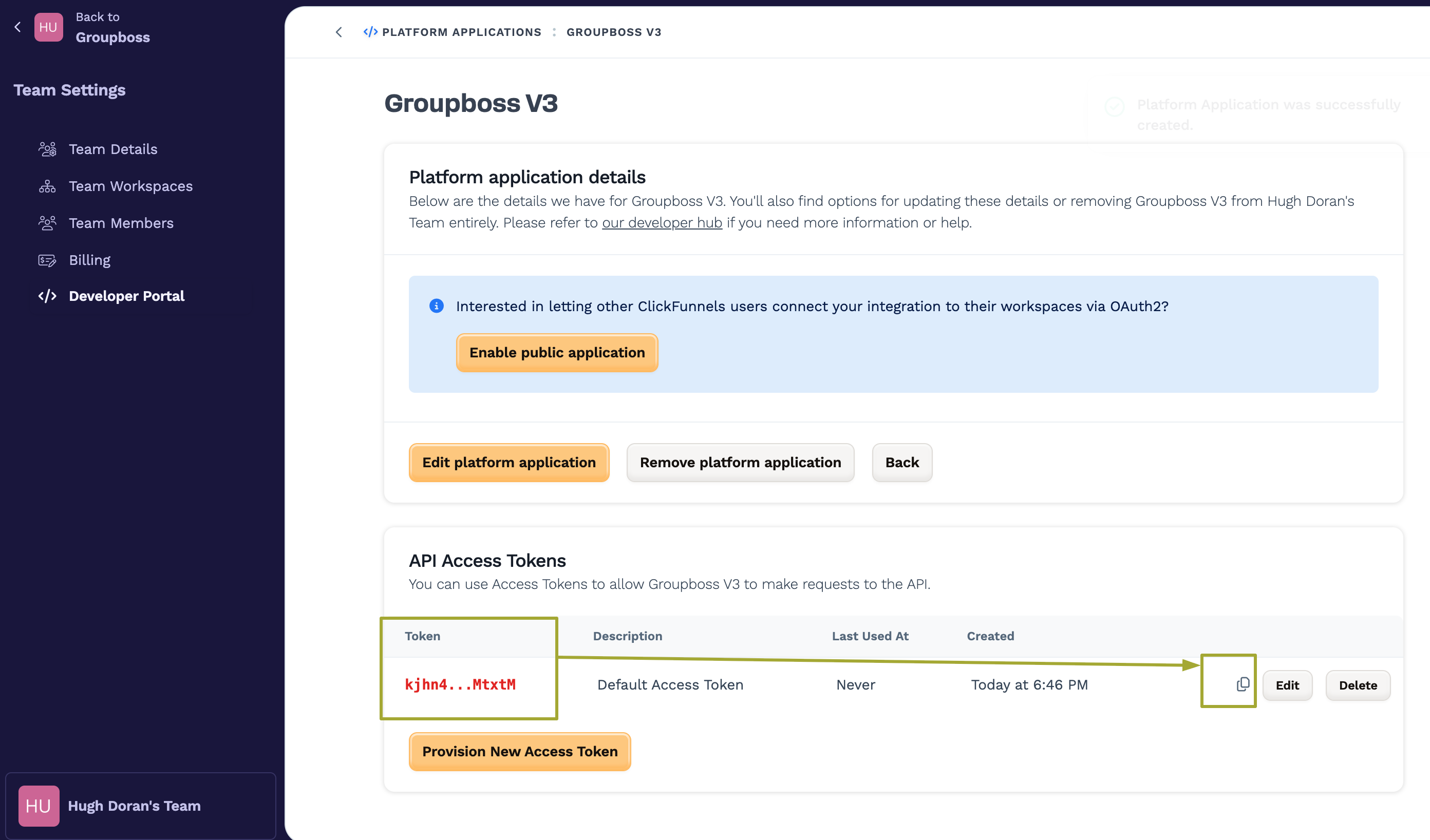Open Team Workspaces settings

click(x=130, y=186)
